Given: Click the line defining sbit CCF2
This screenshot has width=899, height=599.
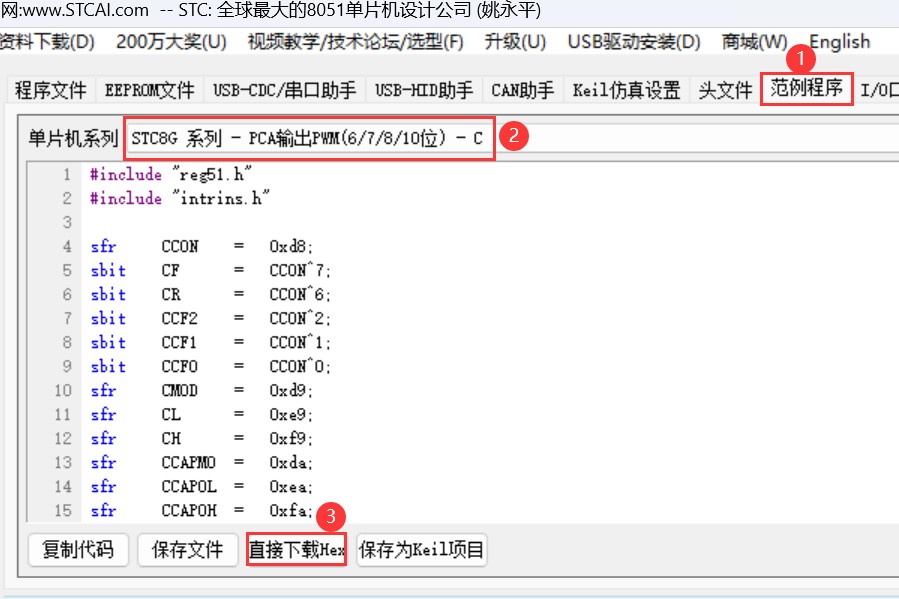Looking at the screenshot, I should point(210,318).
